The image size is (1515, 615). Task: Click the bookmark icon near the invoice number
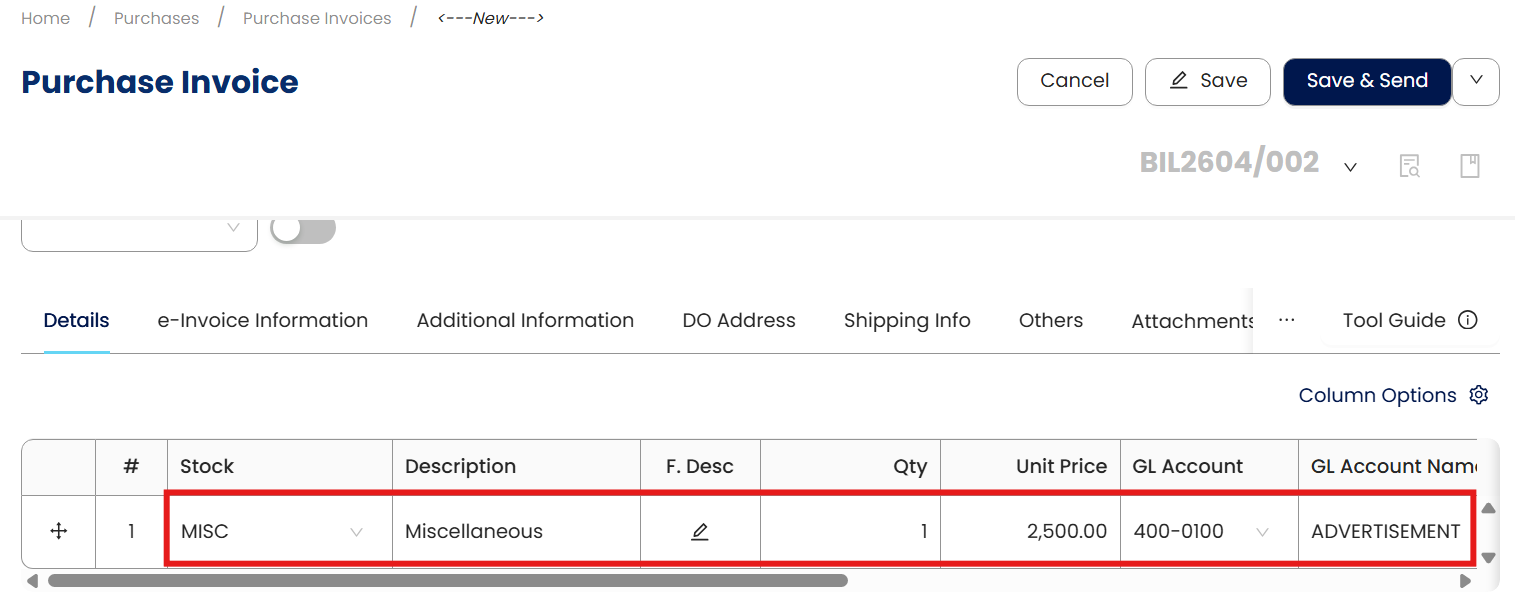[x=1469, y=166]
